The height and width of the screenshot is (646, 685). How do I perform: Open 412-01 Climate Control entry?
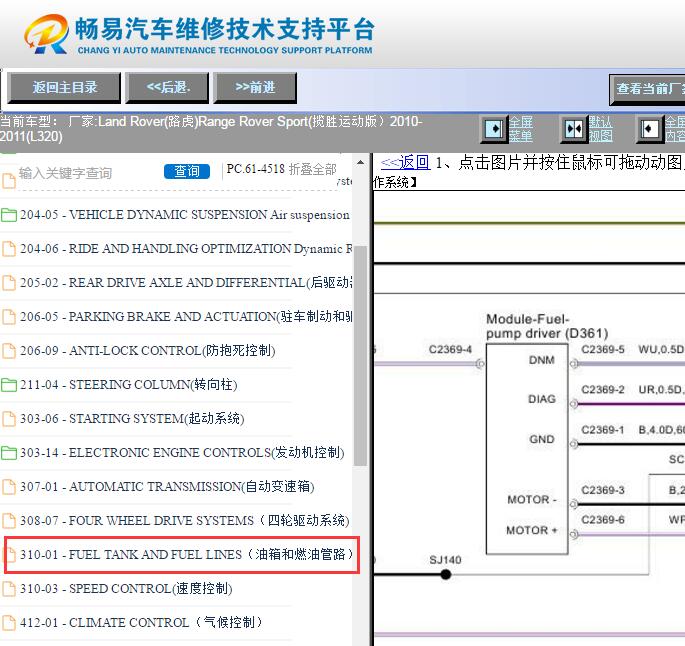(x=141, y=622)
